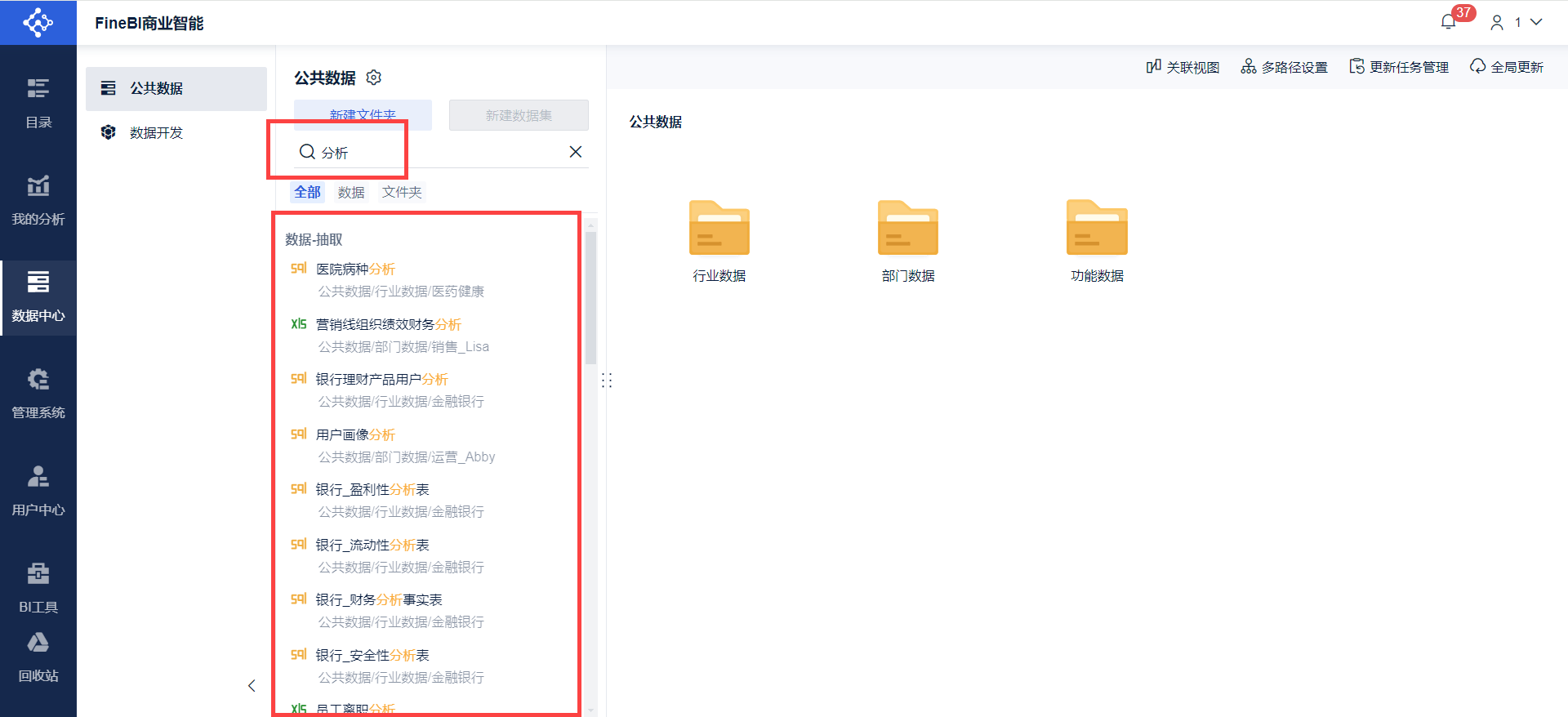Click the 数据-抽取 group heading
Screen dimensions: 1568x717
[x=314, y=239]
